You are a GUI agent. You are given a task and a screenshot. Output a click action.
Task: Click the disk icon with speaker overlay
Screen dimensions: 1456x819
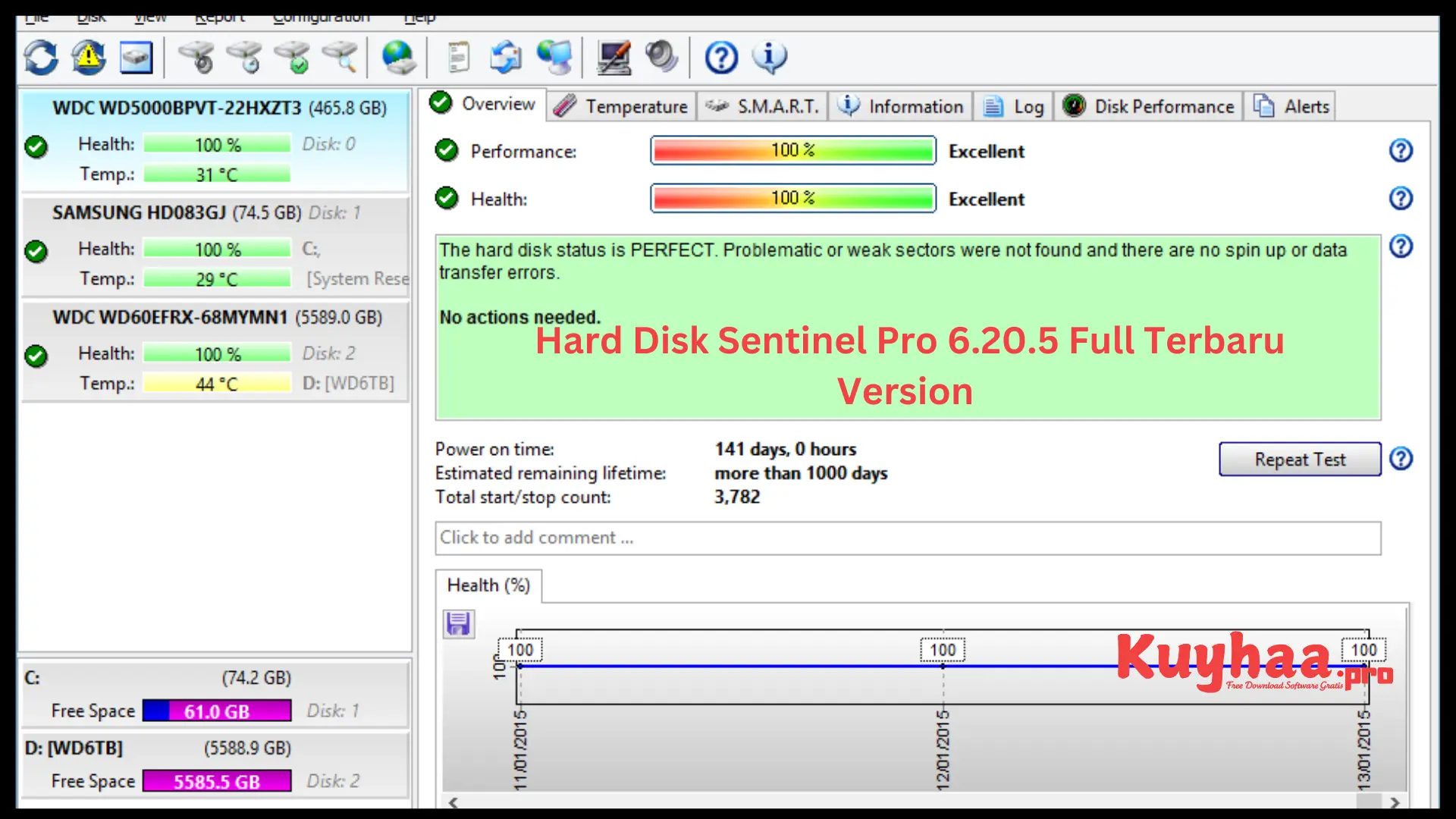tap(196, 58)
